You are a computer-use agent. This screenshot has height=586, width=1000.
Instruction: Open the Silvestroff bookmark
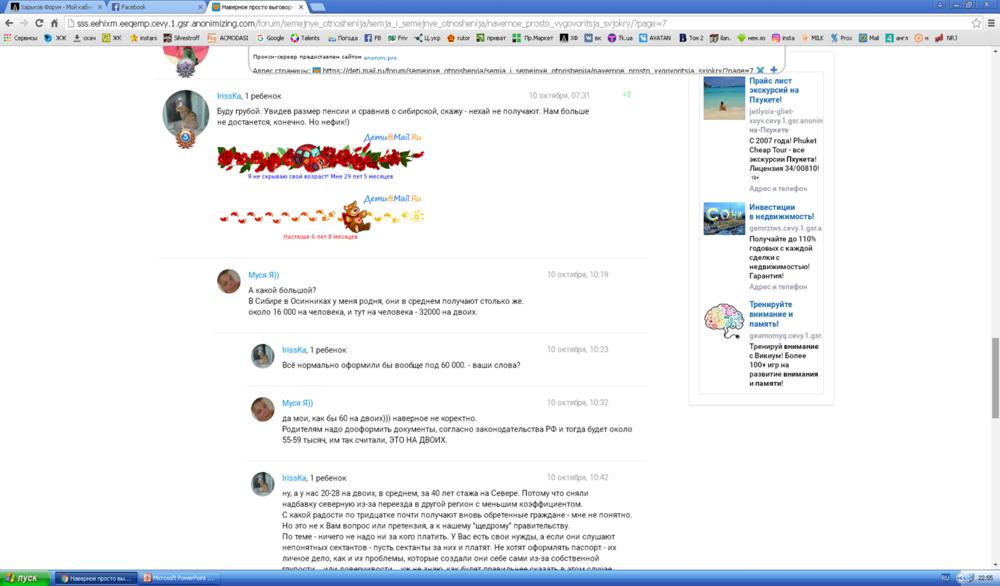click(182, 38)
